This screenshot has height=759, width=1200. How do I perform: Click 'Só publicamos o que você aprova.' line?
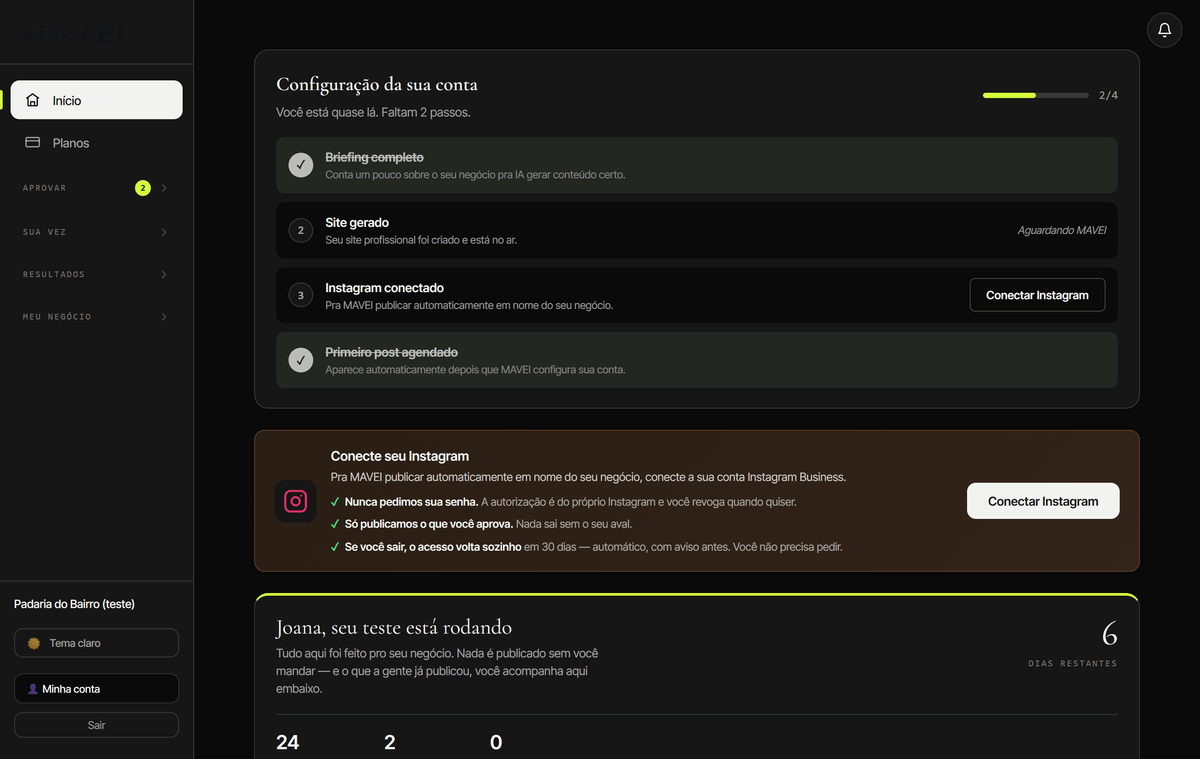pos(429,524)
